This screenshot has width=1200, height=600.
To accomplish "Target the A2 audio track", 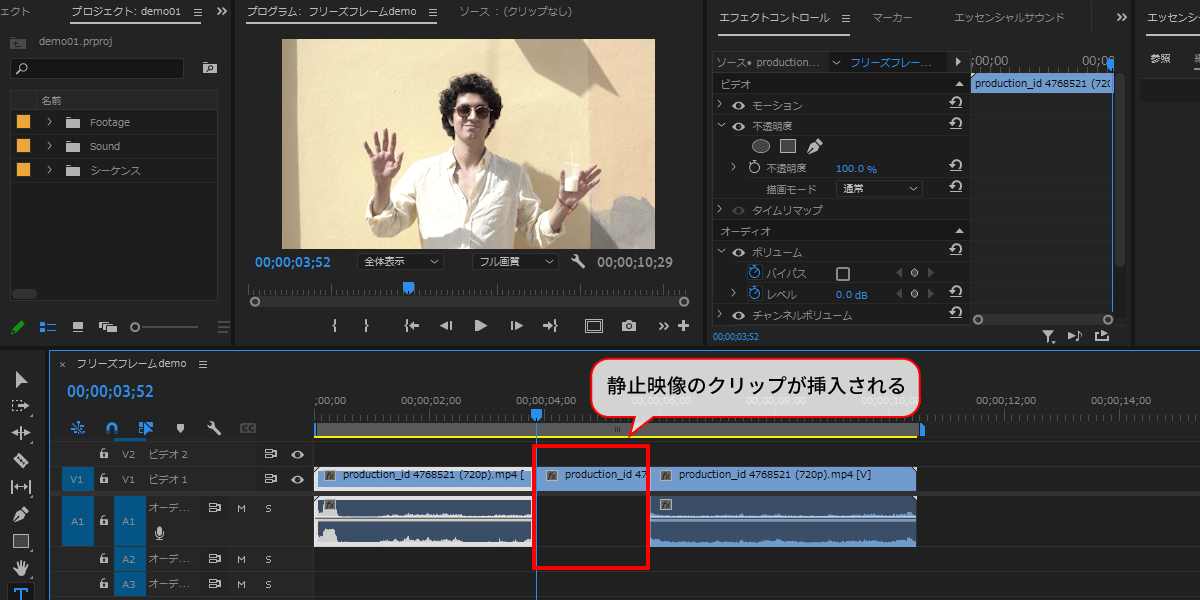I will (x=129, y=559).
